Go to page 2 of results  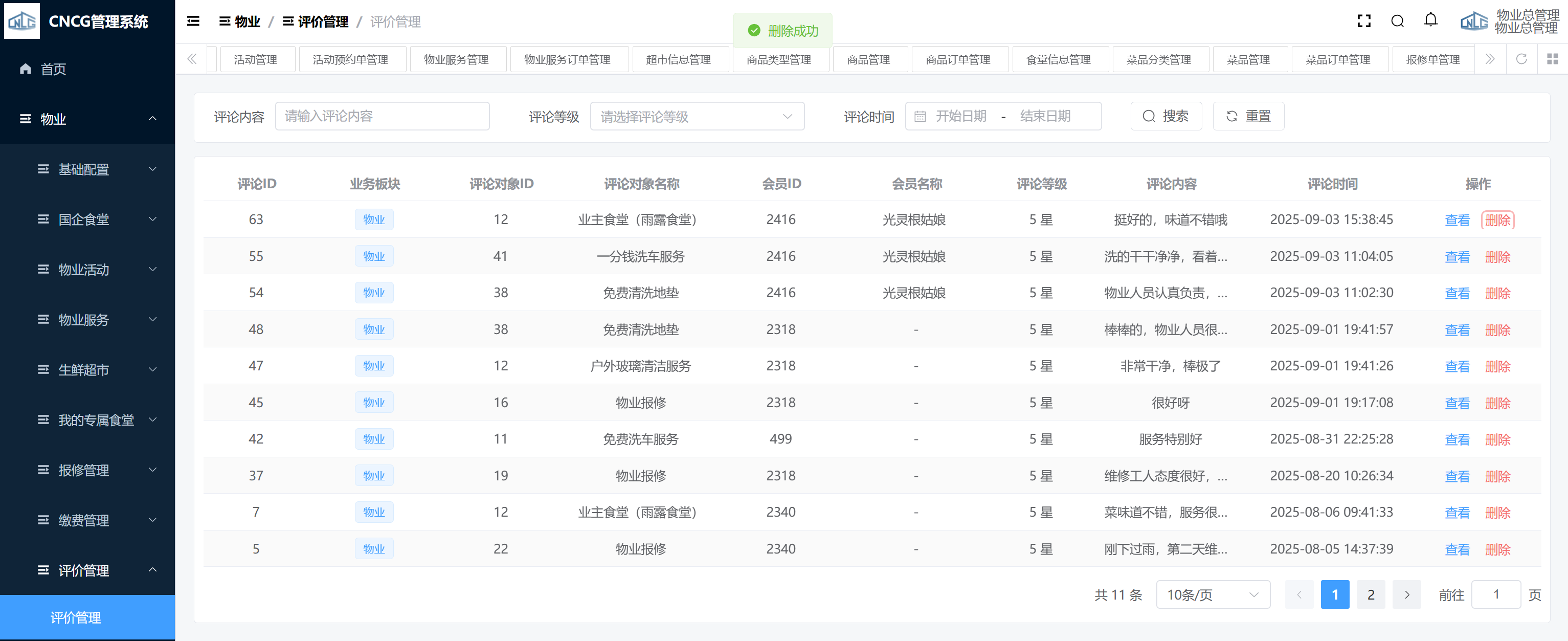click(1370, 595)
